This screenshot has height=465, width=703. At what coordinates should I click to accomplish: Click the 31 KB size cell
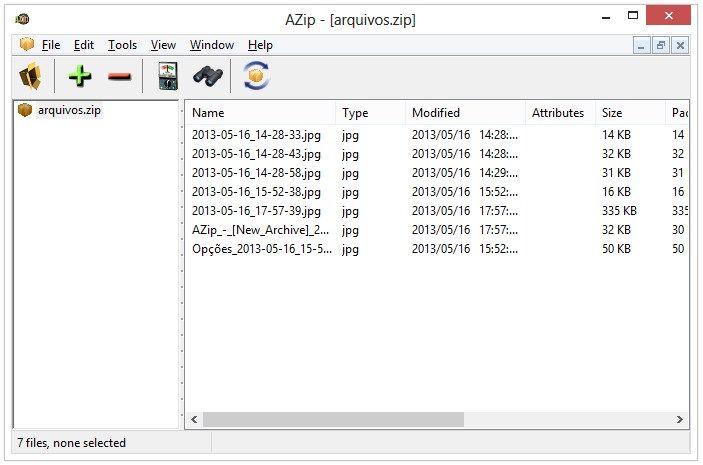click(616, 173)
